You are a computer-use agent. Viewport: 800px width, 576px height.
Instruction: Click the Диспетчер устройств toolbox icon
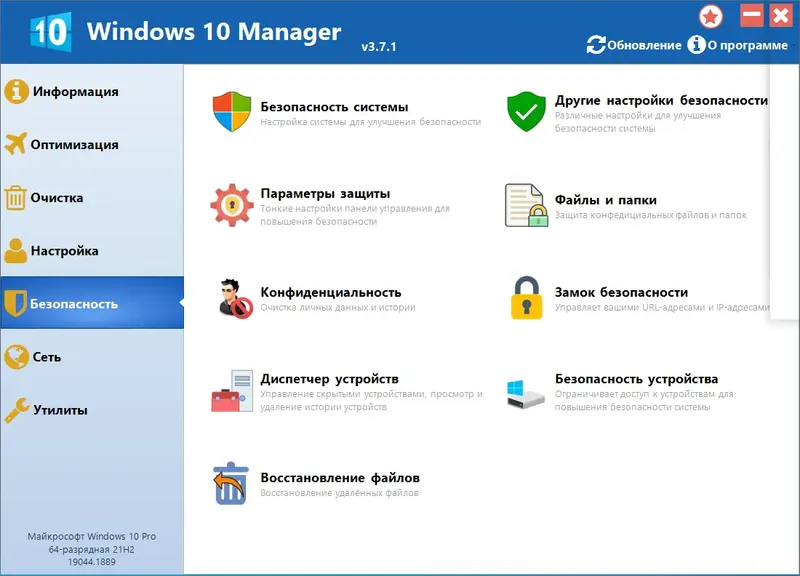(232, 391)
